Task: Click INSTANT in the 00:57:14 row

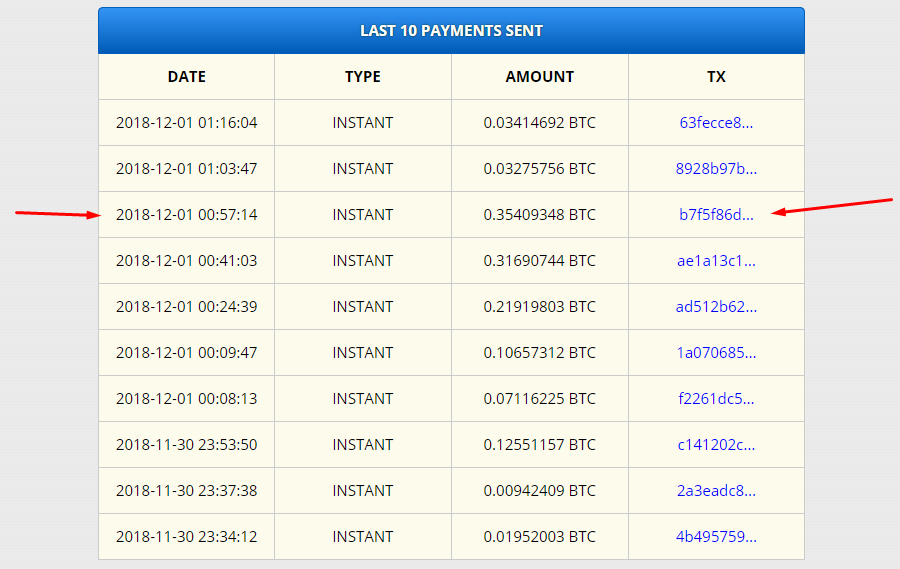Action: click(363, 215)
